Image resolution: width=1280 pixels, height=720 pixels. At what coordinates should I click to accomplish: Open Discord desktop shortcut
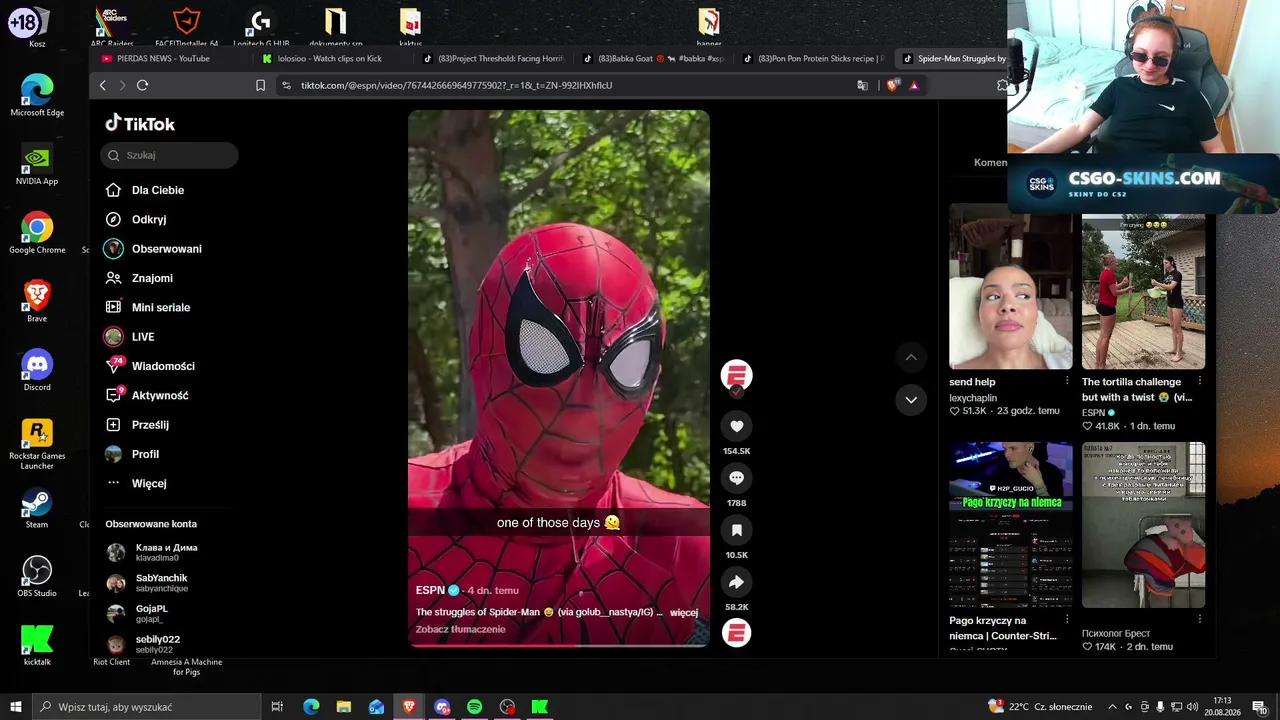(x=37, y=369)
